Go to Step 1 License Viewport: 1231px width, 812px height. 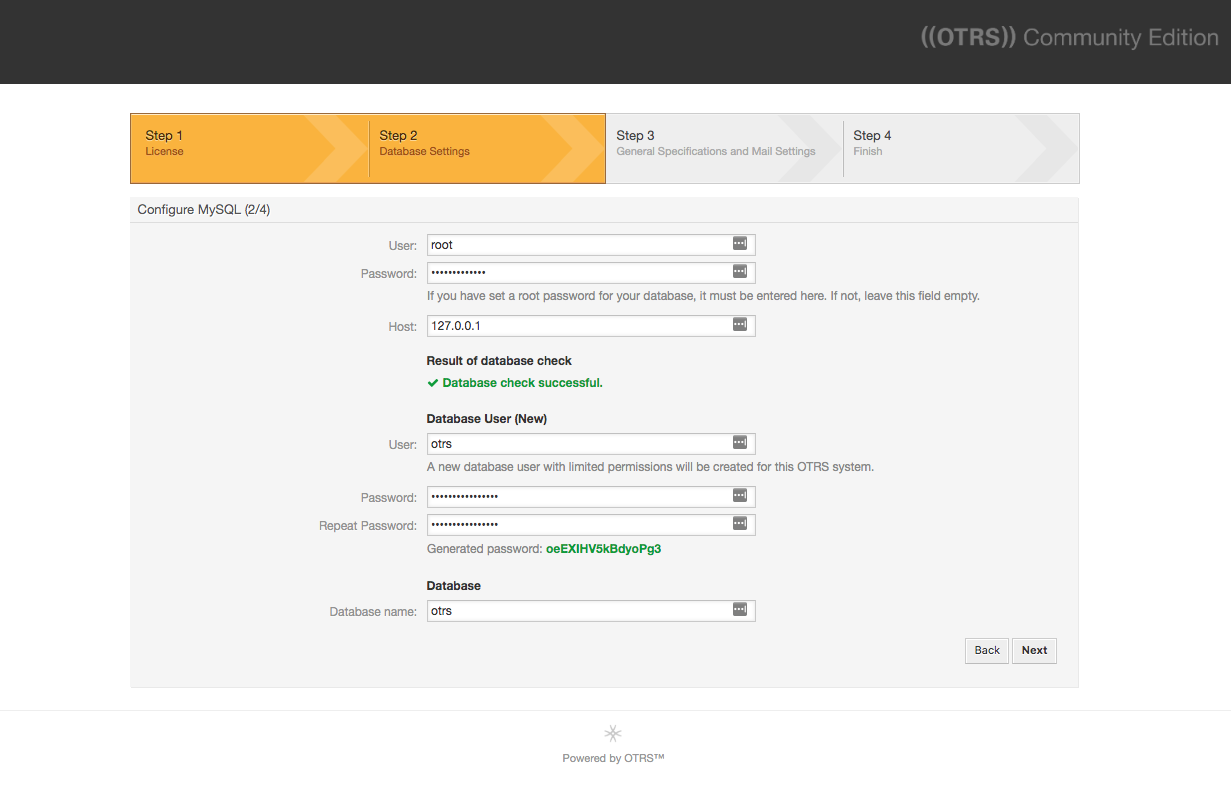coord(250,148)
